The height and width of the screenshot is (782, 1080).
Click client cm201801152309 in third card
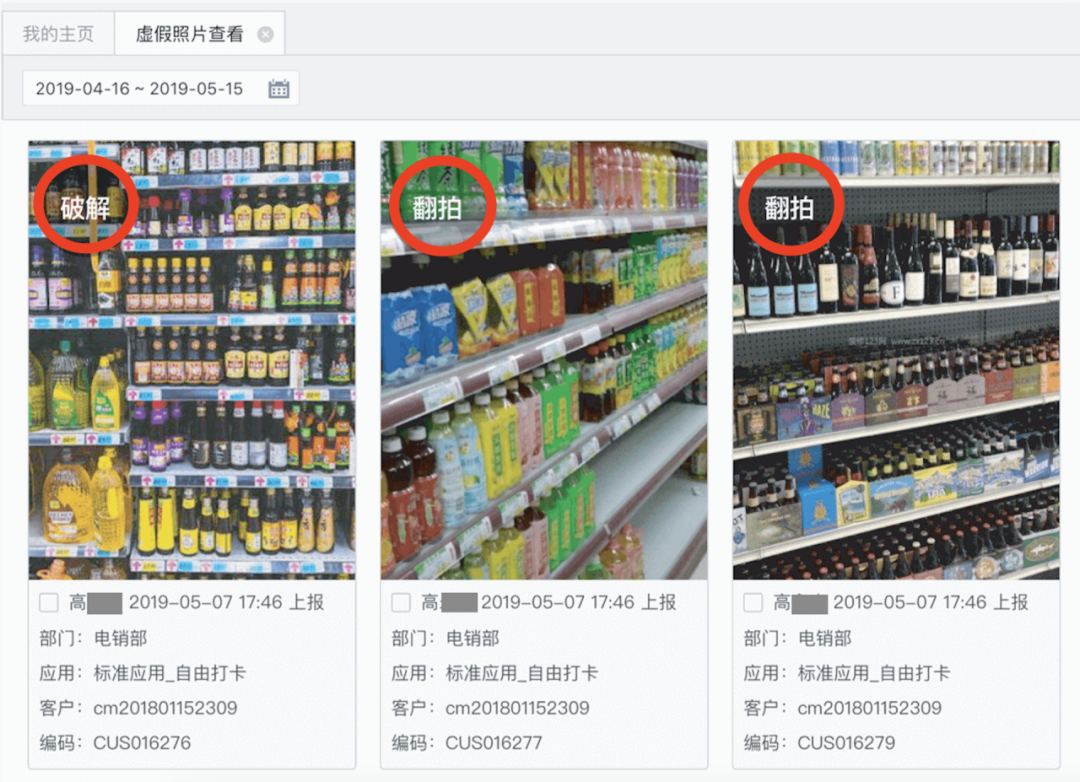[869, 708]
